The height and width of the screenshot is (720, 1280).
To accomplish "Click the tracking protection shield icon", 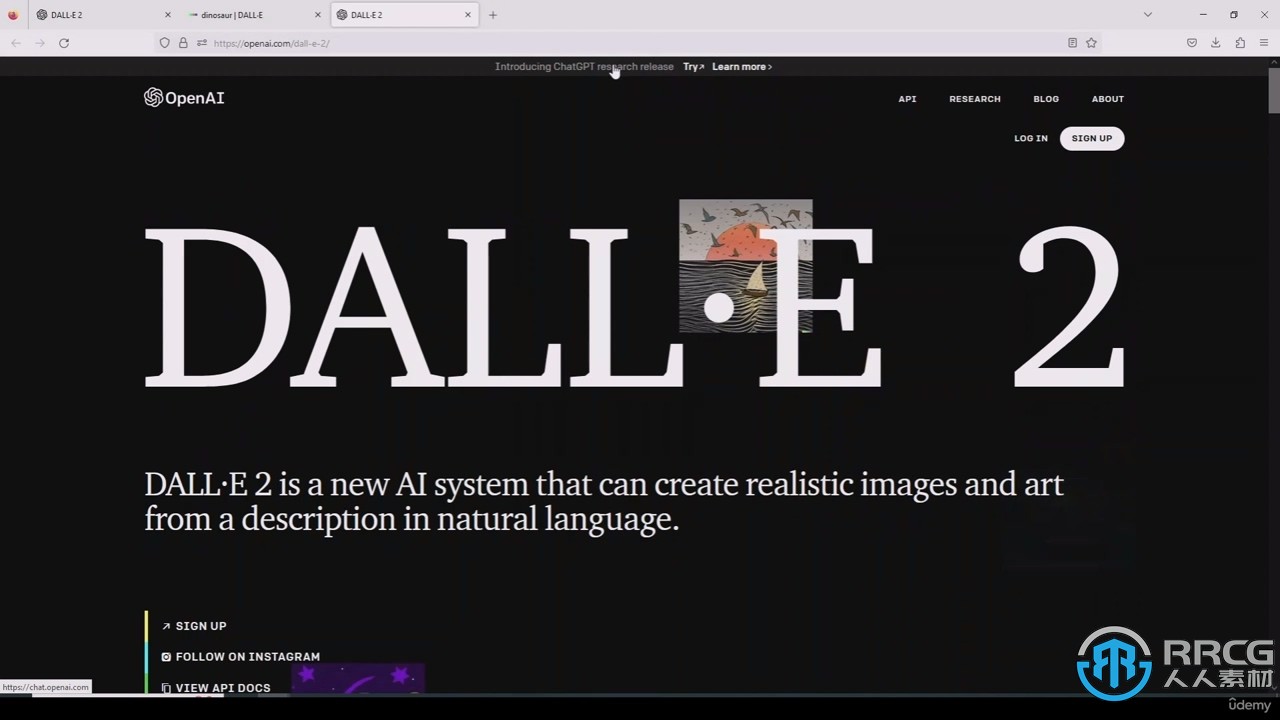I will pos(165,43).
